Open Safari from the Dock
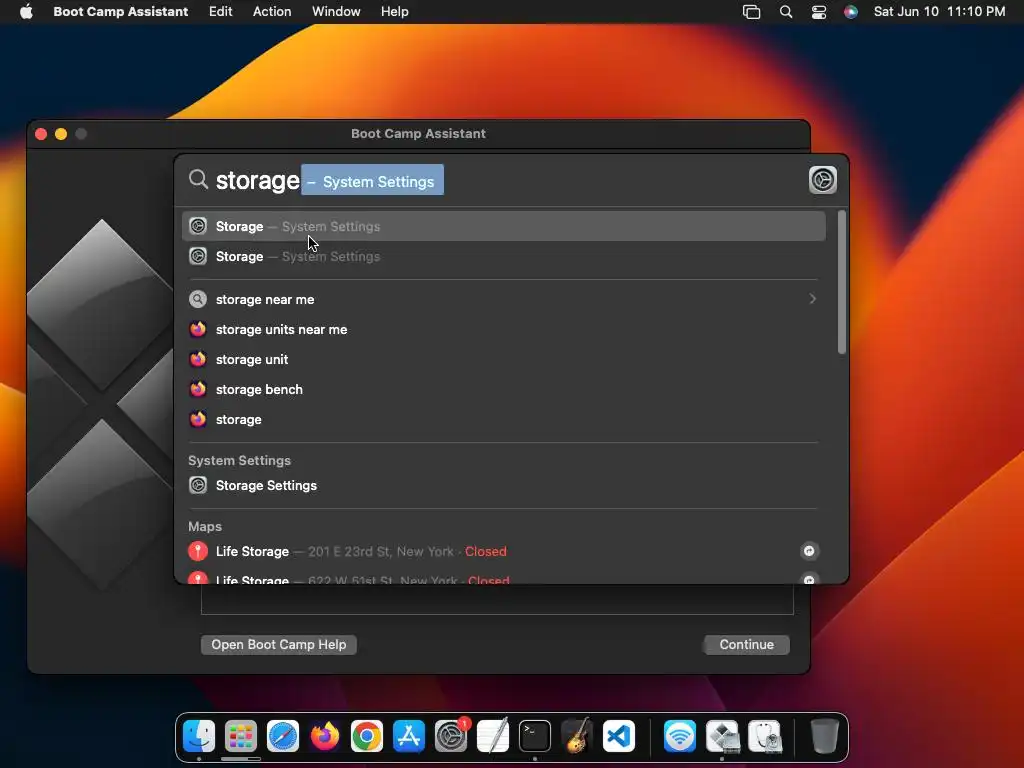Screen dimensions: 1024x768 point(283,737)
